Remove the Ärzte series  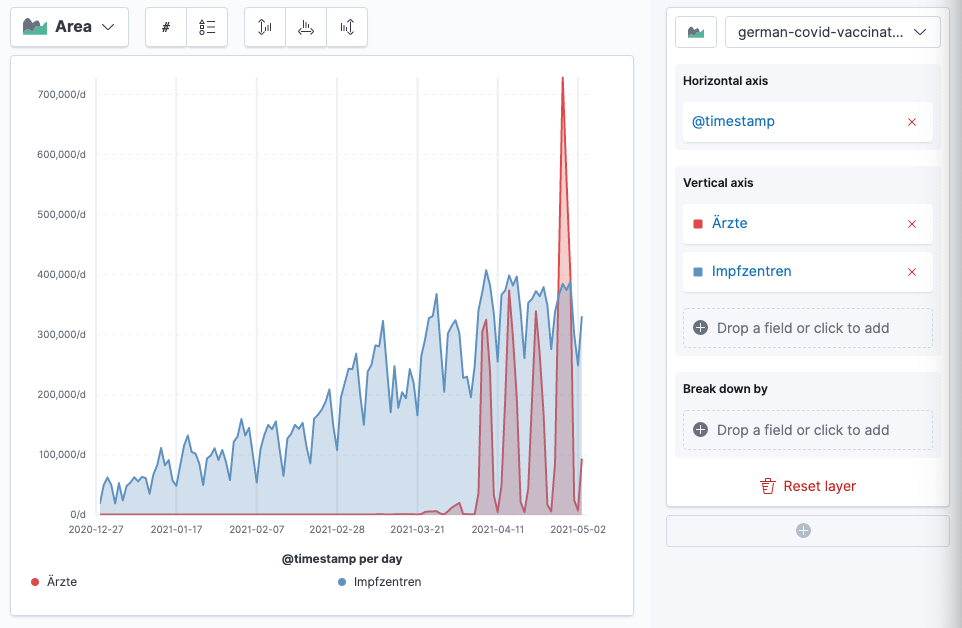(x=911, y=224)
